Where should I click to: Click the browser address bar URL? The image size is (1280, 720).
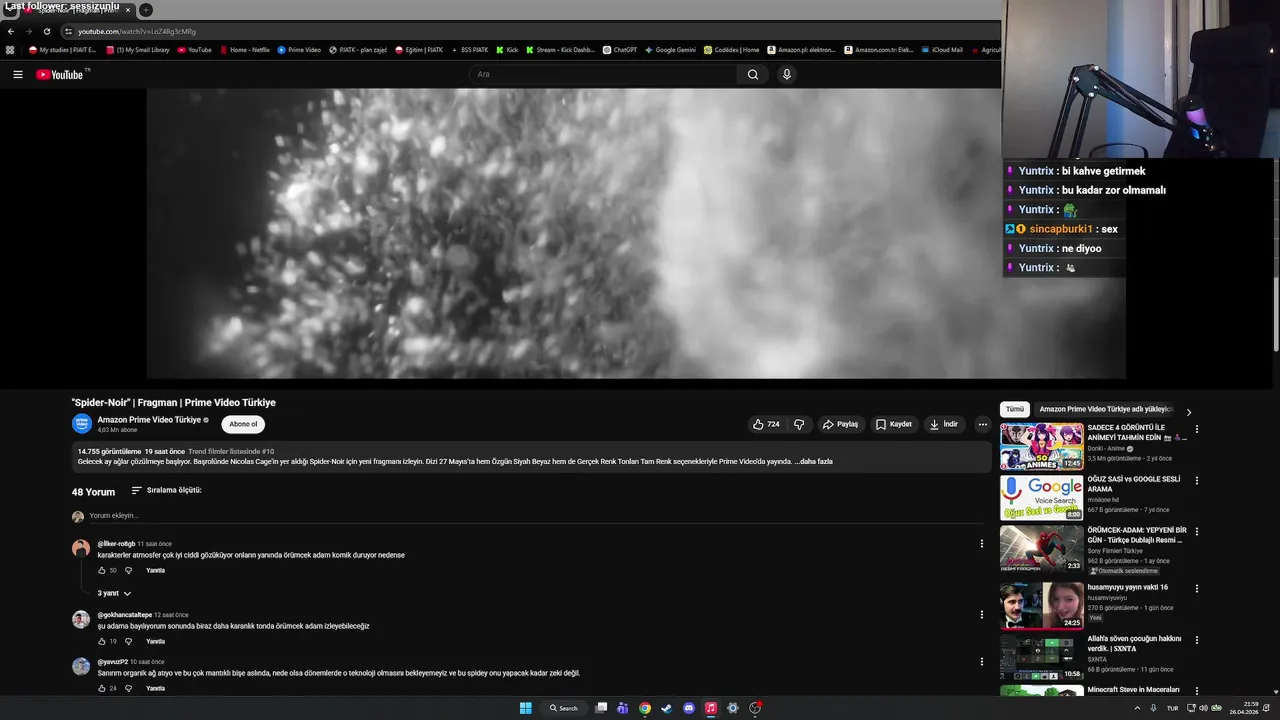(137, 31)
